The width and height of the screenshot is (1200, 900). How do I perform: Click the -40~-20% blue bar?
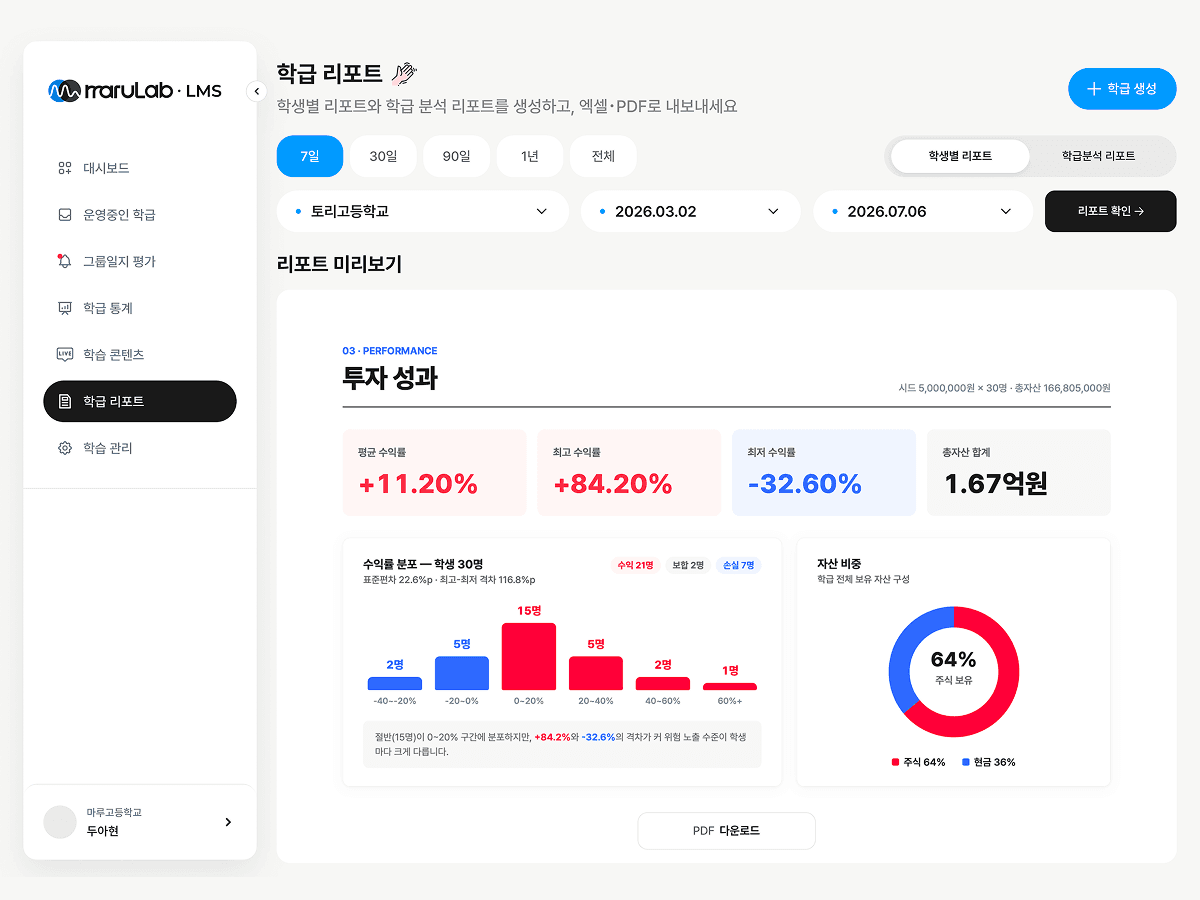pos(395,684)
